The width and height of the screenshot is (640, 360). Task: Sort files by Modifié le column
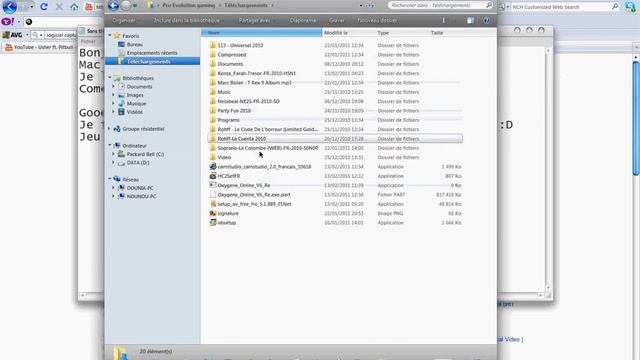coord(349,33)
